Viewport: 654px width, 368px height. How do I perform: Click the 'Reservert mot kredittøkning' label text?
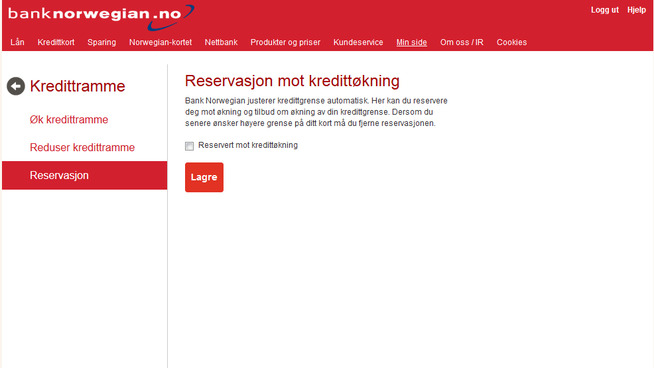click(248, 145)
